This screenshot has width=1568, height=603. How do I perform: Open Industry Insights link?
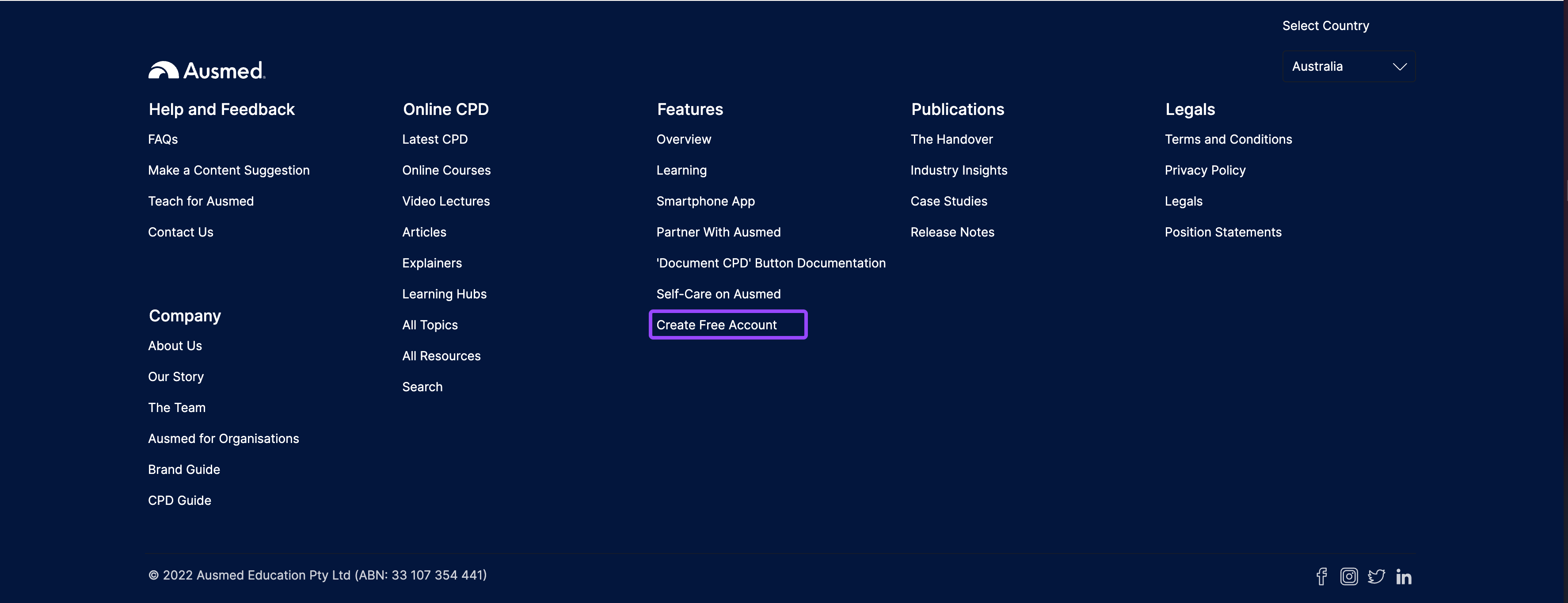[959, 171]
